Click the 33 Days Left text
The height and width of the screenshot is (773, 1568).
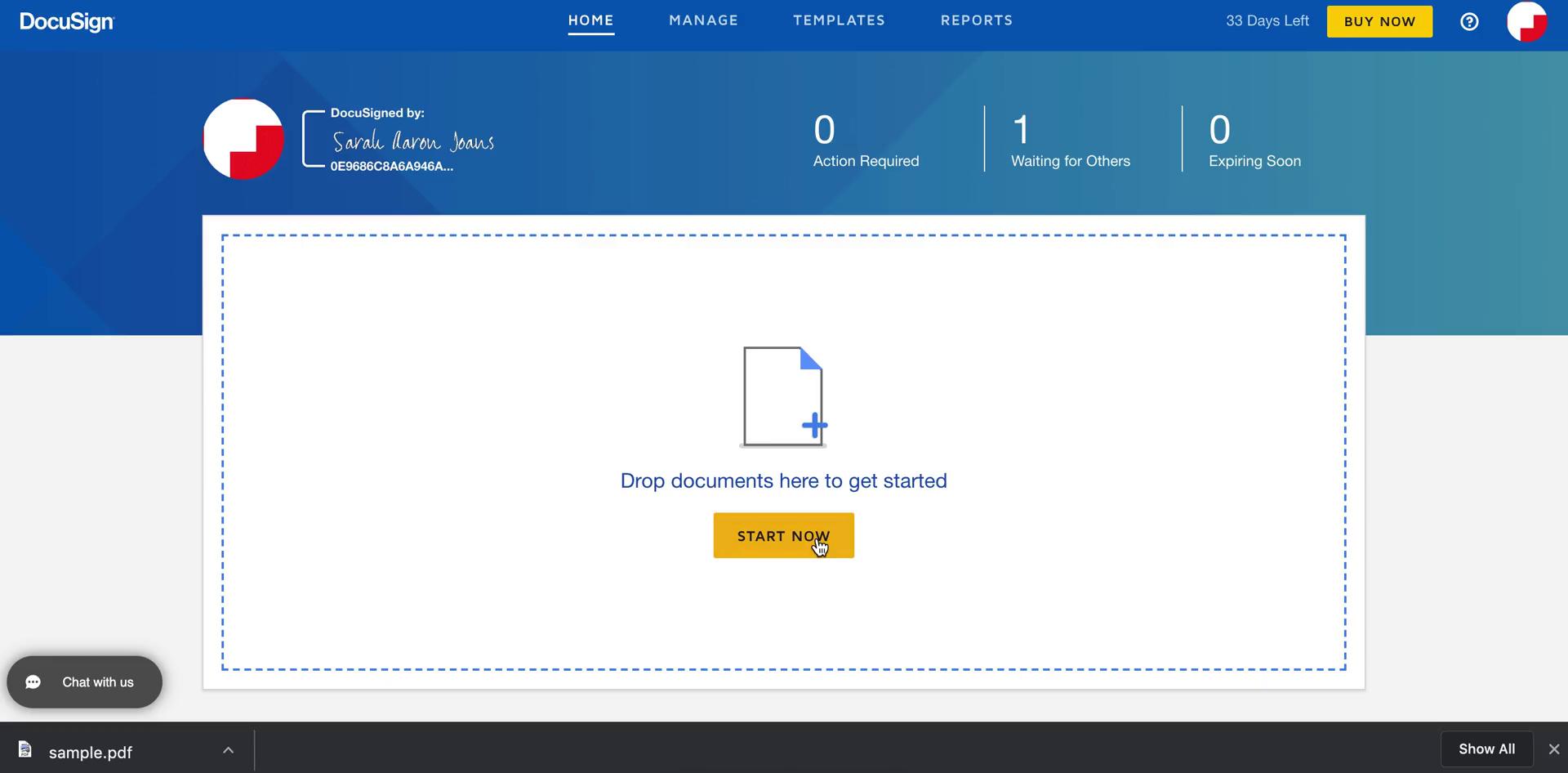[x=1267, y=21]
